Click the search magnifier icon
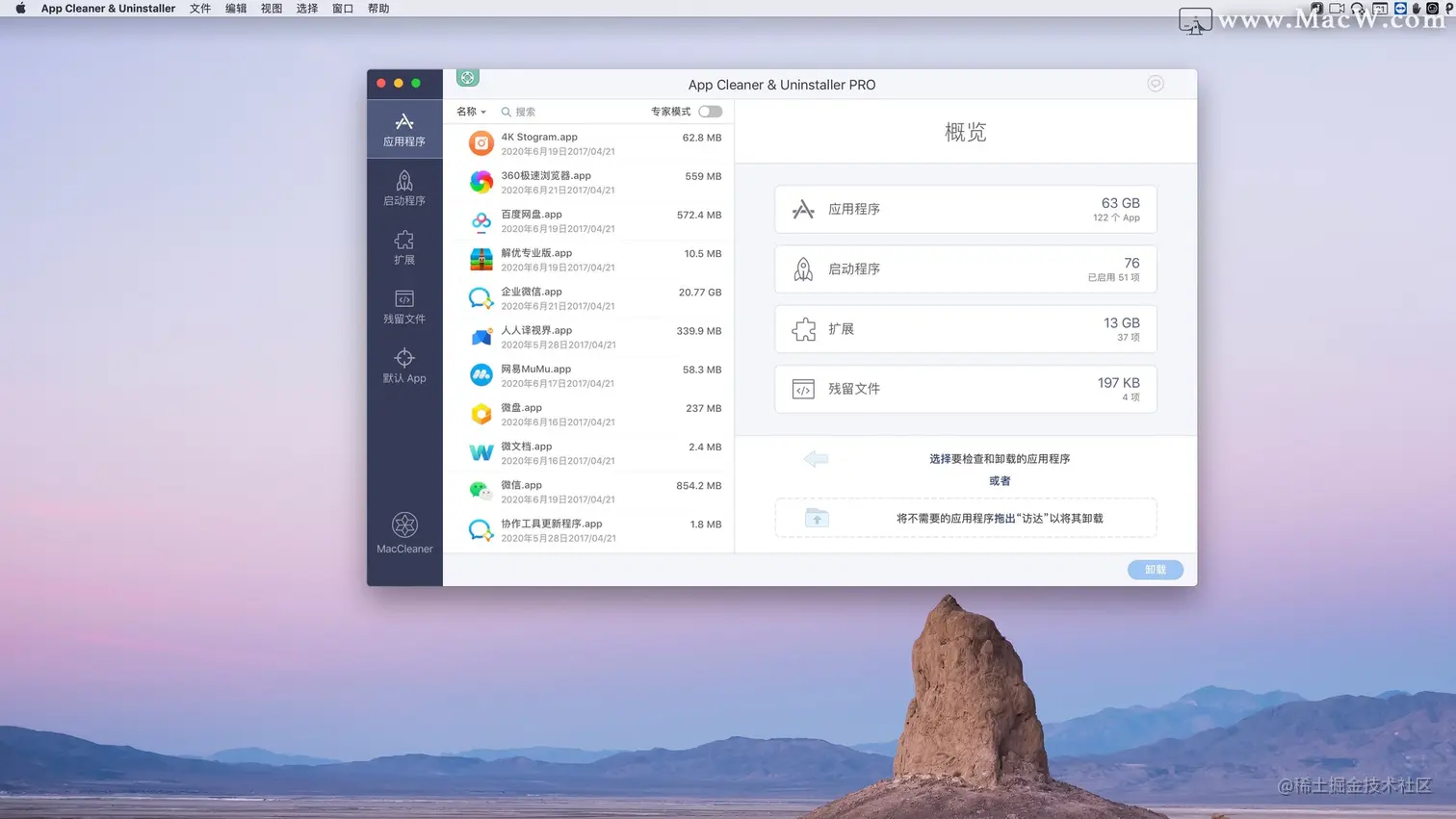 click(507, 112)
